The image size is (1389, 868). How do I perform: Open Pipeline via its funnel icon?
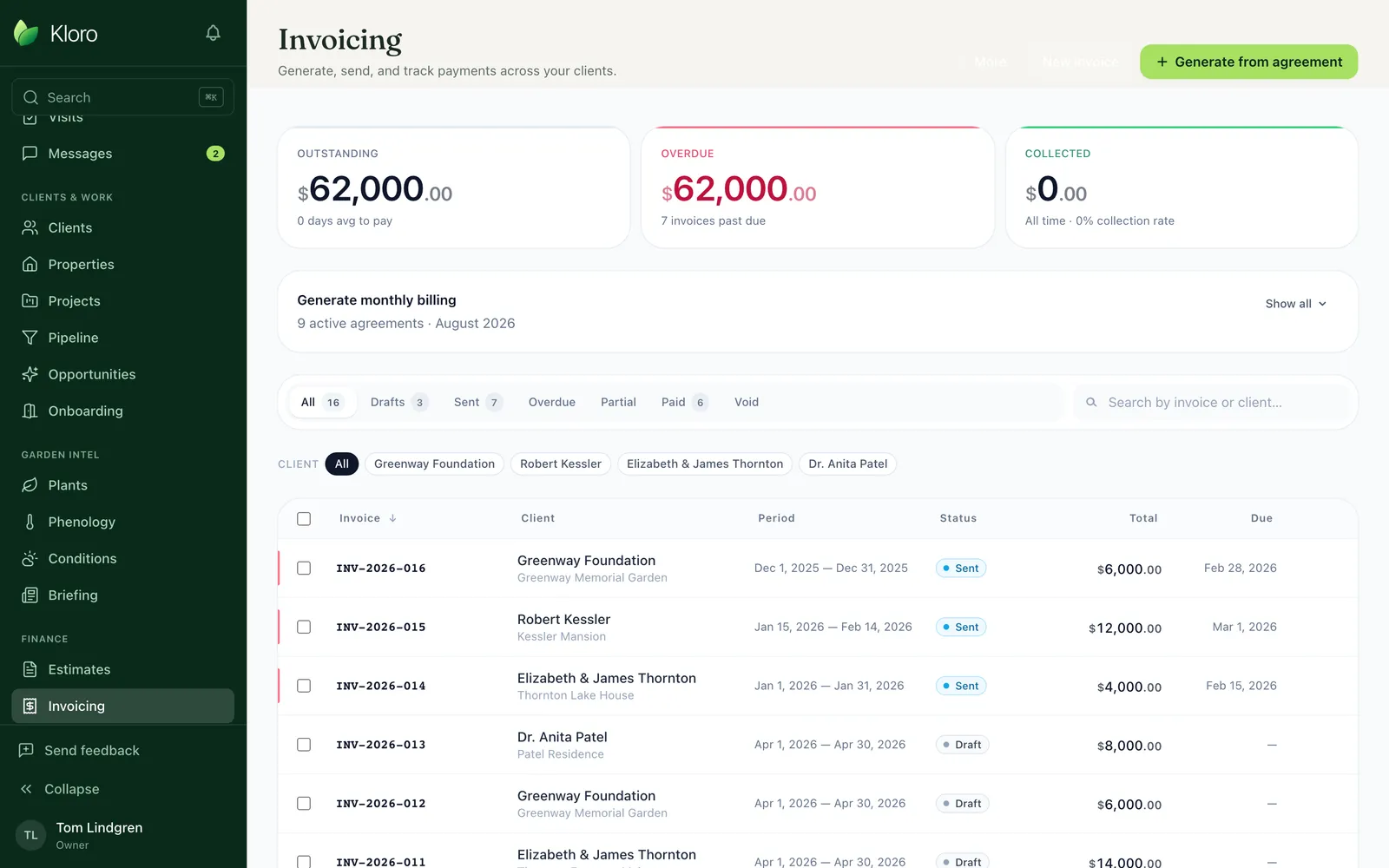click(30, 338)
